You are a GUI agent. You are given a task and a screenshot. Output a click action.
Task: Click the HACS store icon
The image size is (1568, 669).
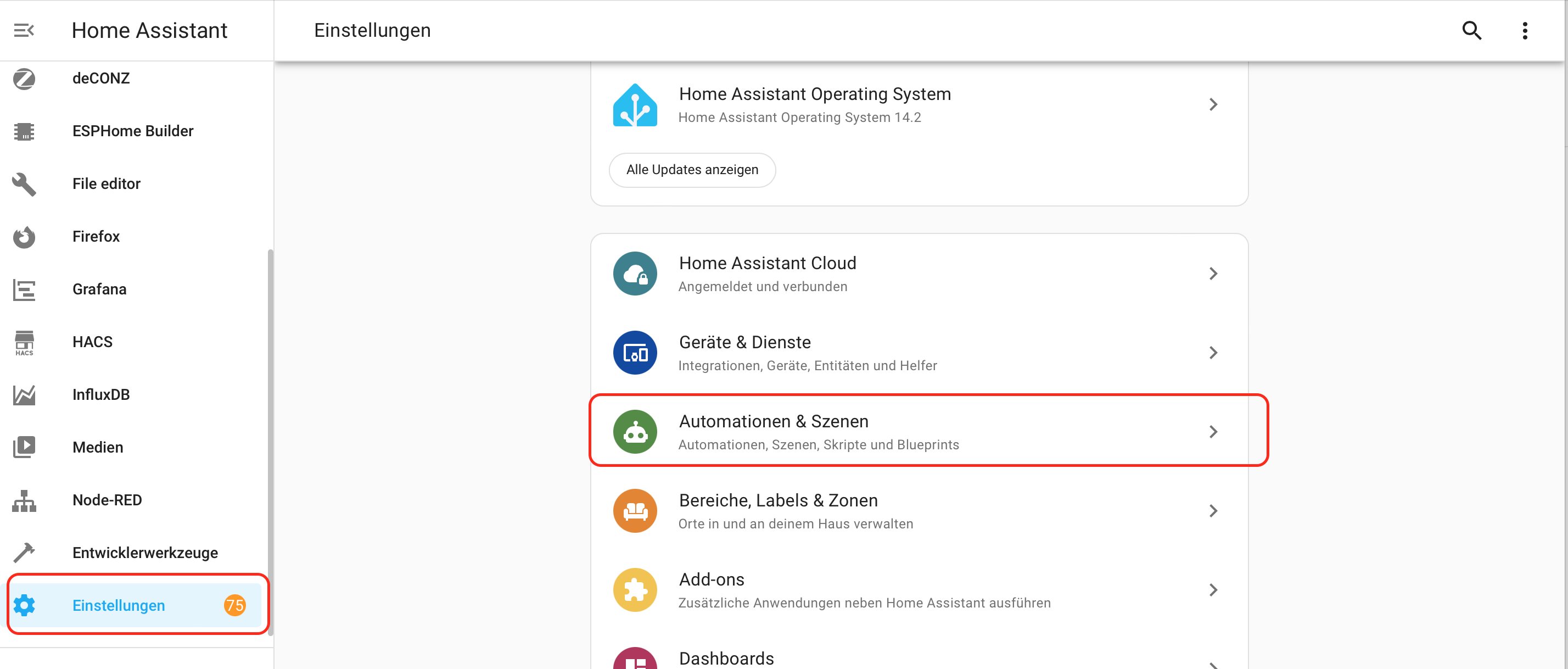pyautogui.click(x=24, y=343)
